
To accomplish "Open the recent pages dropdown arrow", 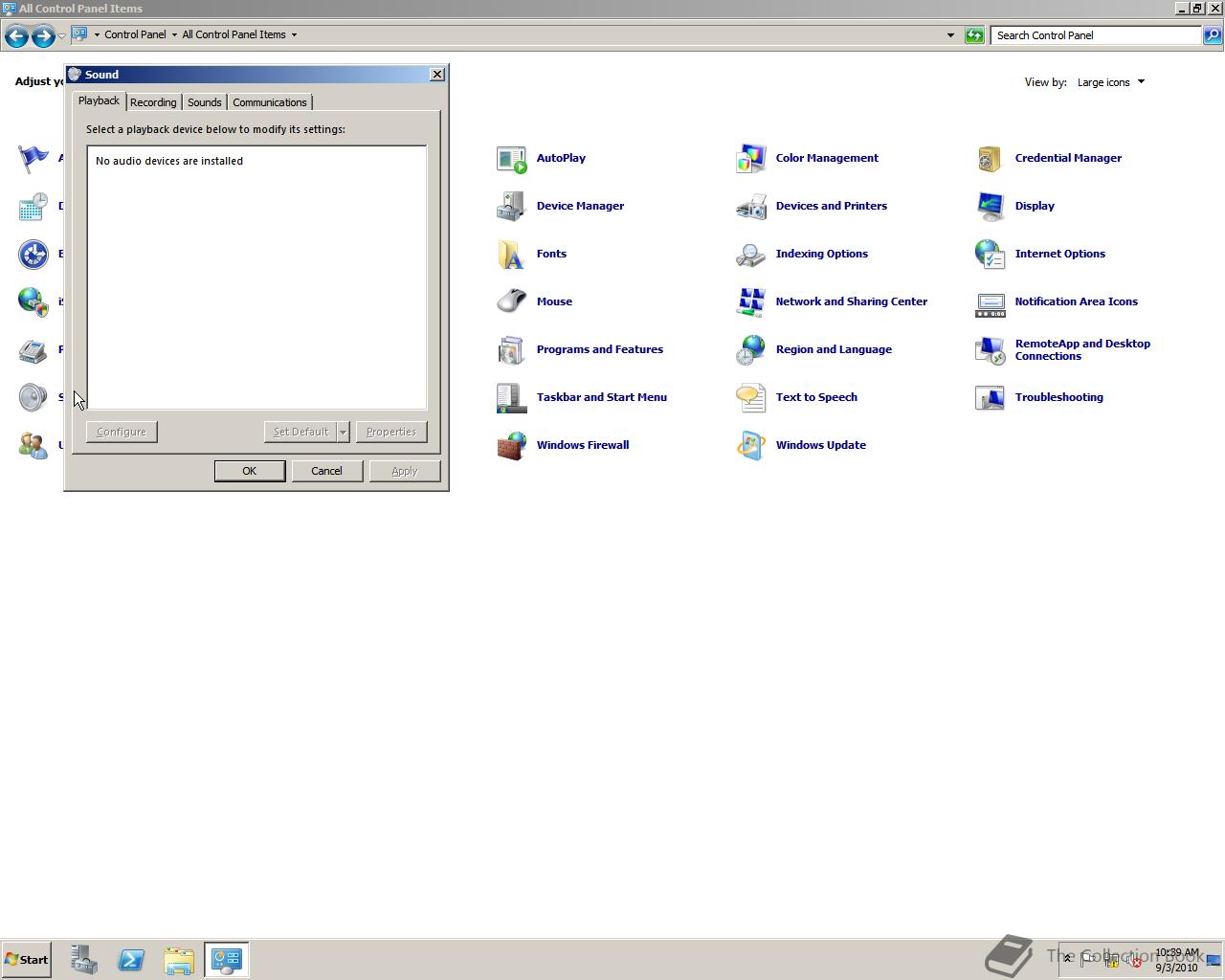I will coord(61,36).
